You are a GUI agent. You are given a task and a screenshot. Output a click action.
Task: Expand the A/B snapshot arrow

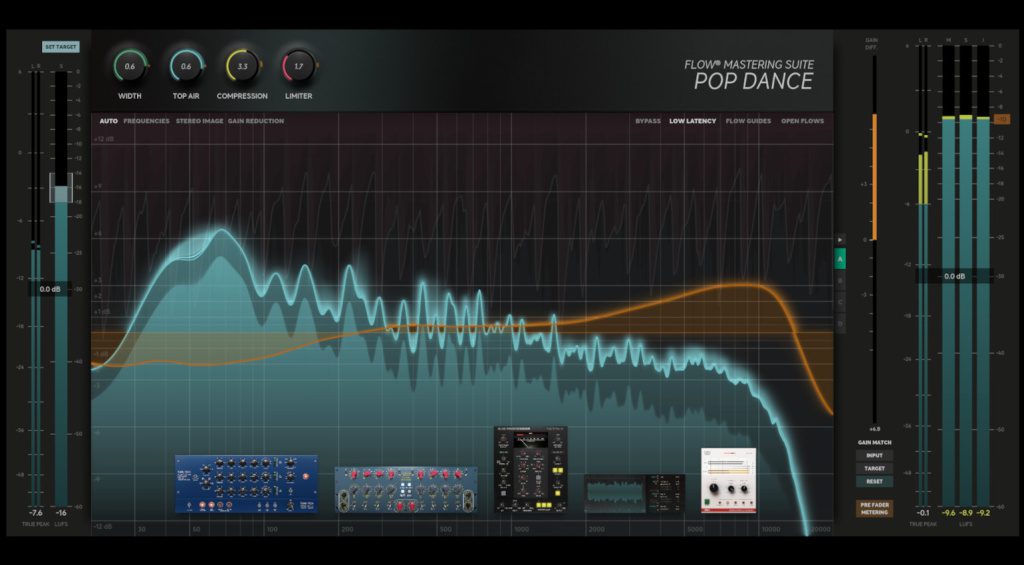click(840, 240)
